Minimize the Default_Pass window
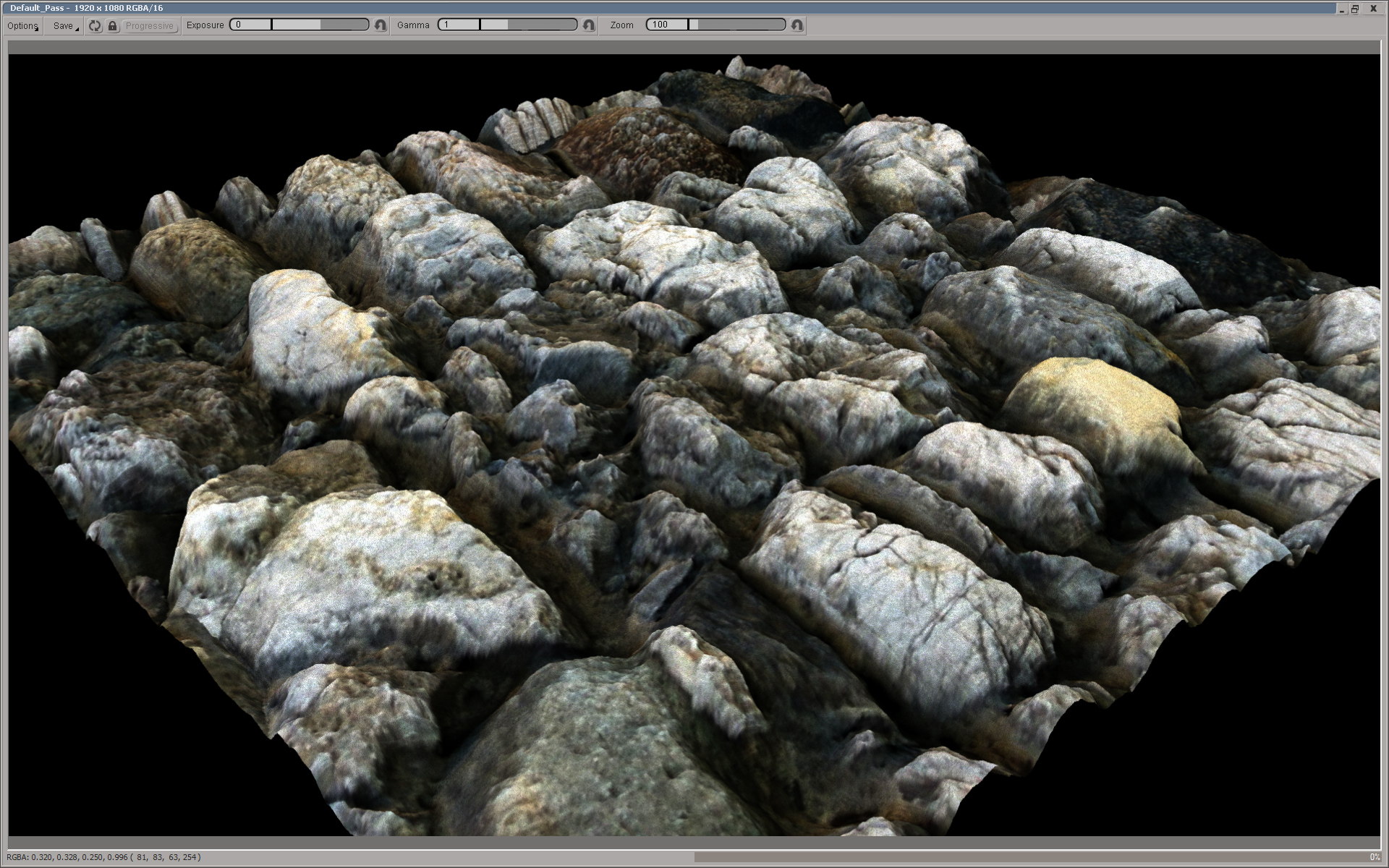 click(1341, 9)
